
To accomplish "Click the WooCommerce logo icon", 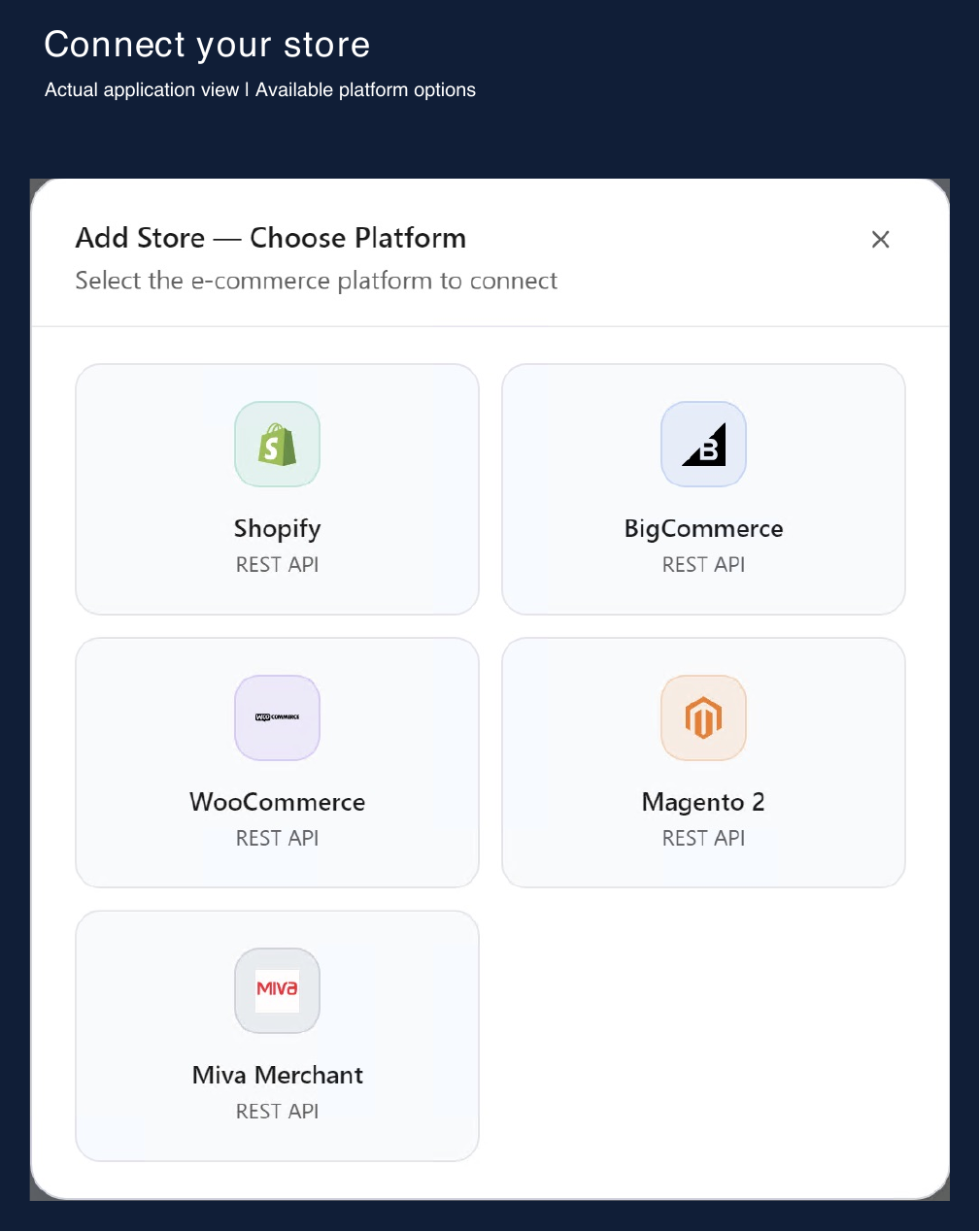I will tap(277, 717).
